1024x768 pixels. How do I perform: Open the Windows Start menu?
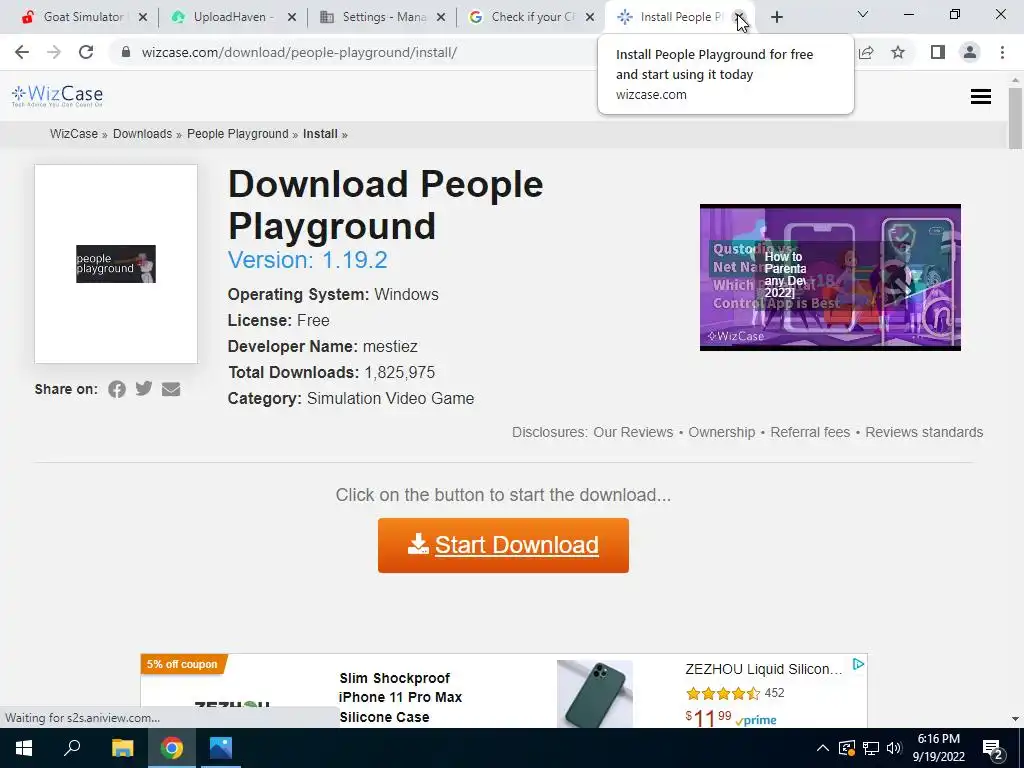click(x=24, y=748)
